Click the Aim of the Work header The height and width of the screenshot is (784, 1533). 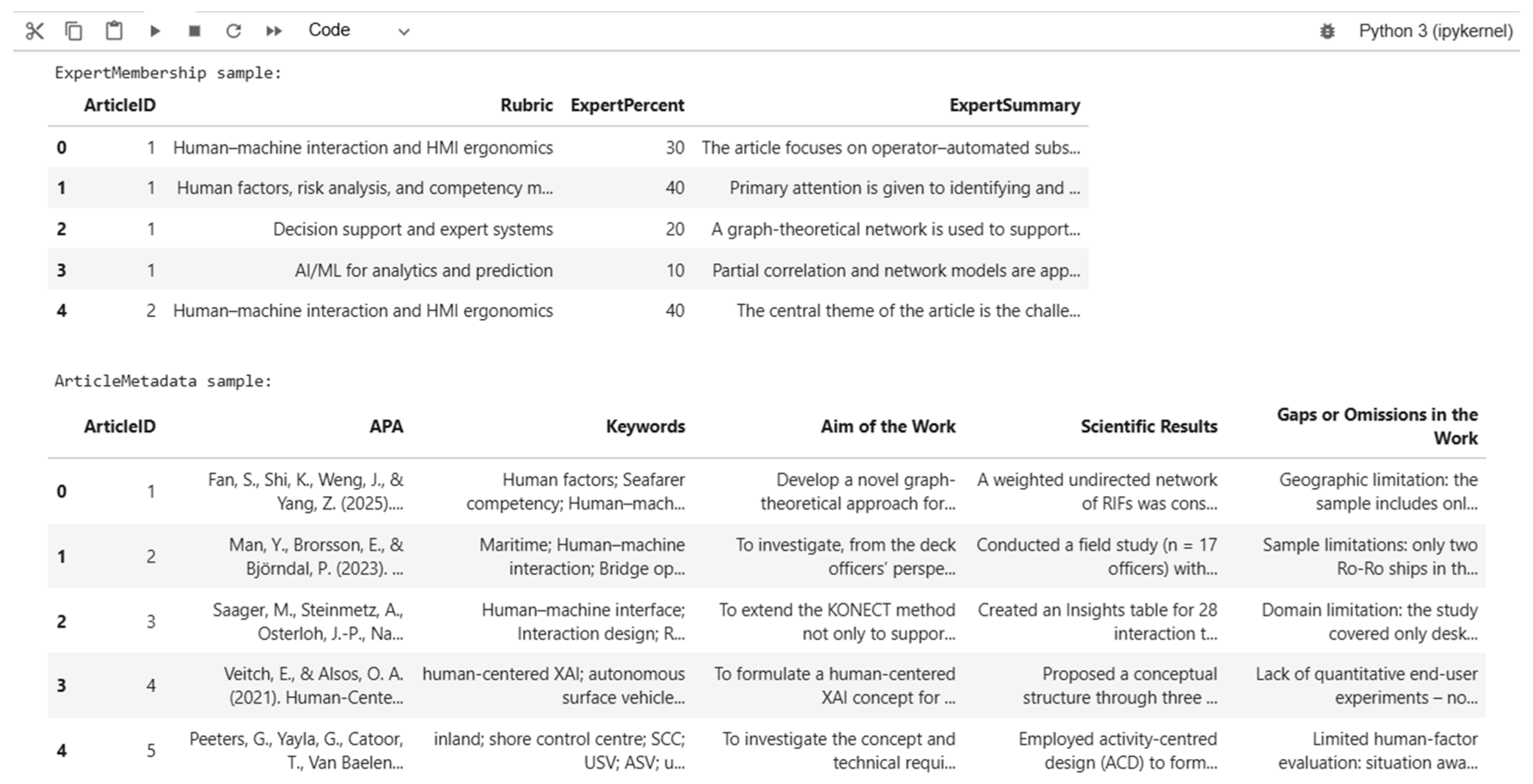[x=888, y=426]
